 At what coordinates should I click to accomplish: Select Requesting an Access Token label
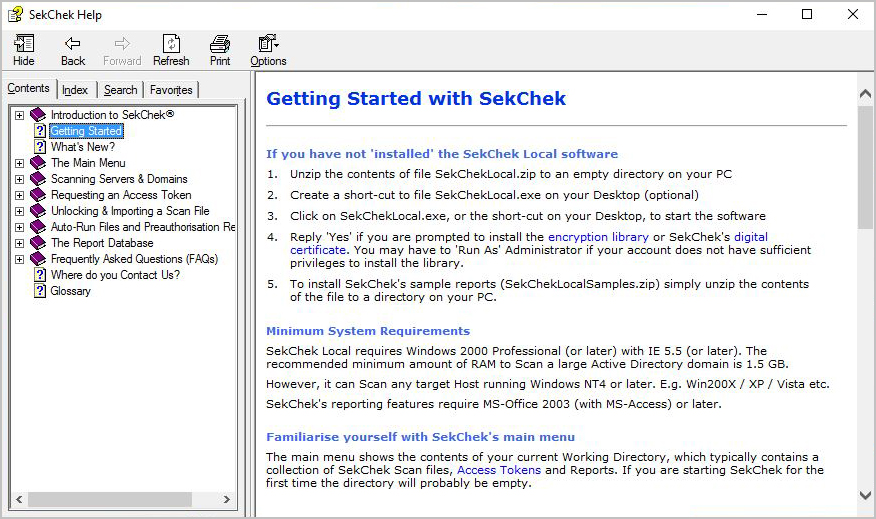(x=121, y=195)
